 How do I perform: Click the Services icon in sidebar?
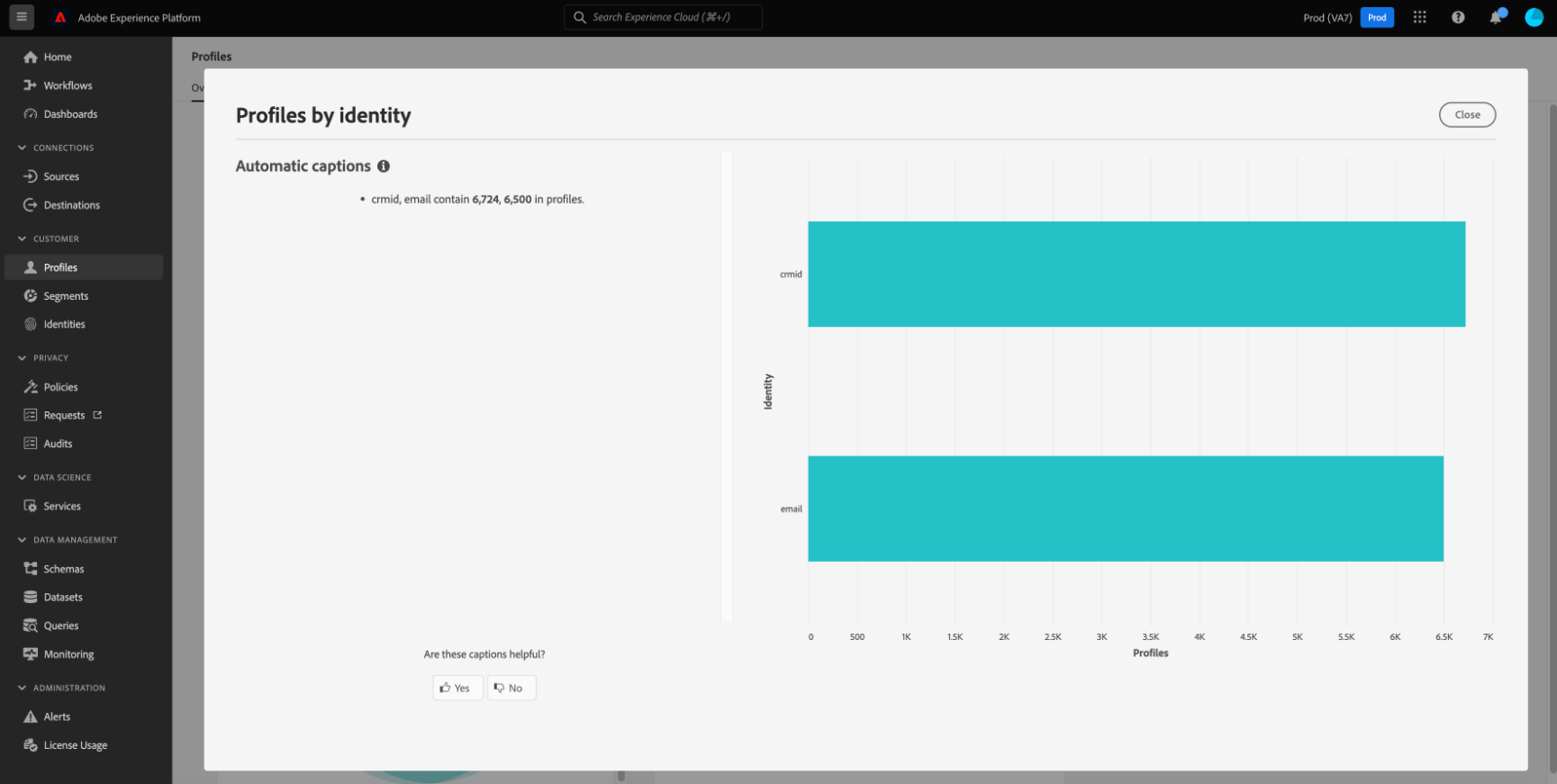[x=31, y=506]
